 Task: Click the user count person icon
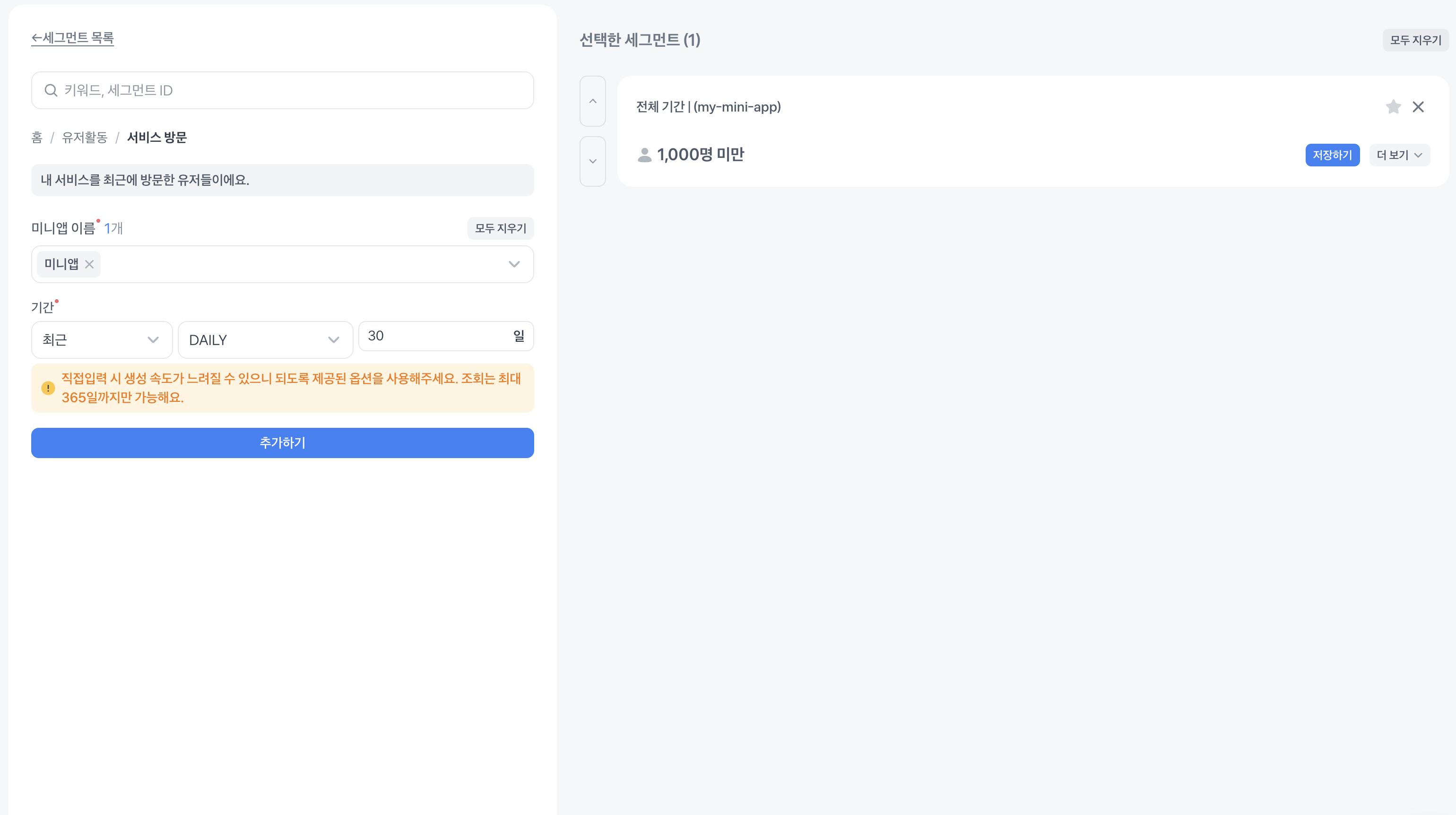tap(644, 155)
